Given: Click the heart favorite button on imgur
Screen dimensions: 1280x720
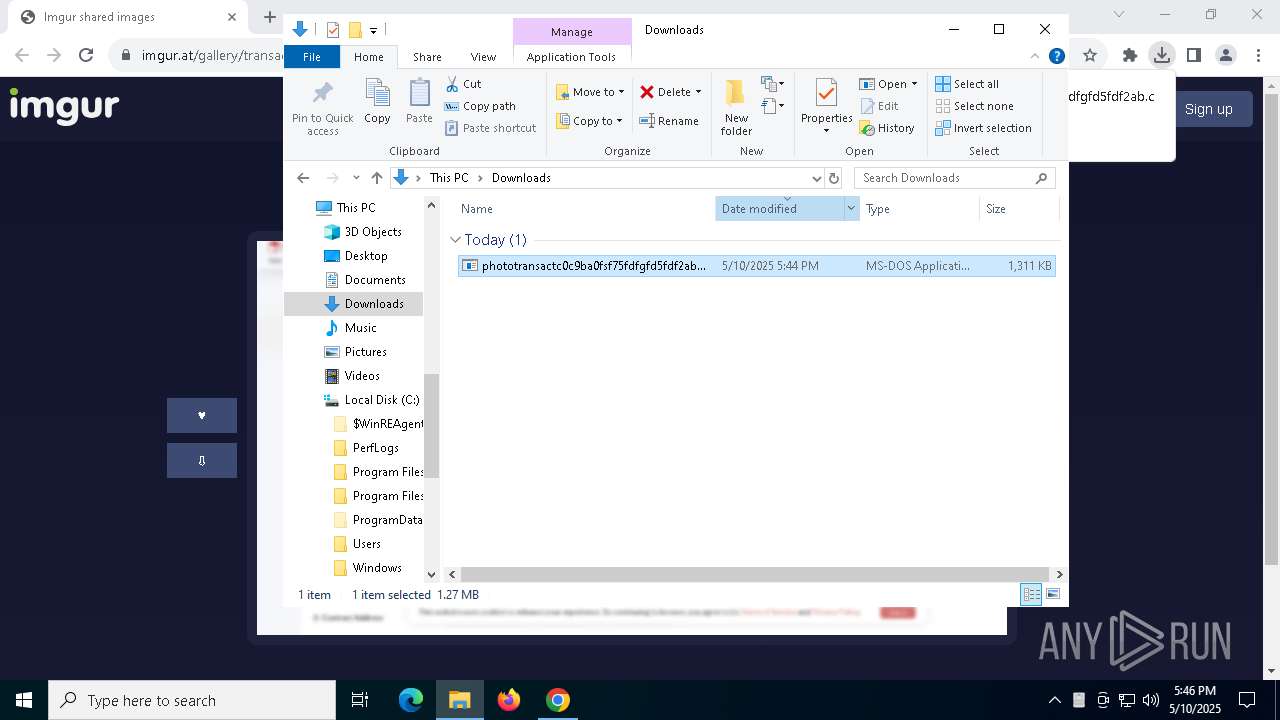Looking at the screenshot, I should coord(202,415).
